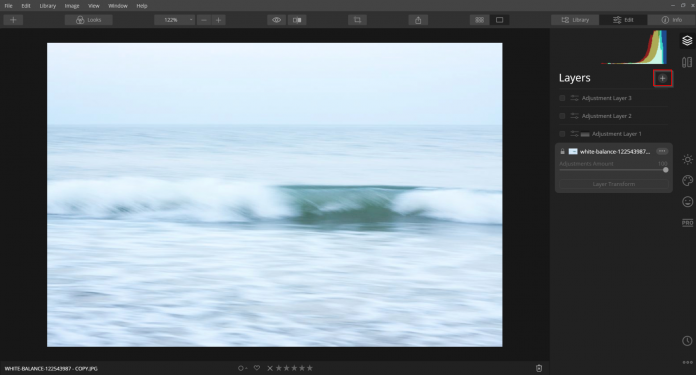Screen dimensions: 696x375
Task: Click the ocean wave photo on canvas
Action: [x=275, y=195]
